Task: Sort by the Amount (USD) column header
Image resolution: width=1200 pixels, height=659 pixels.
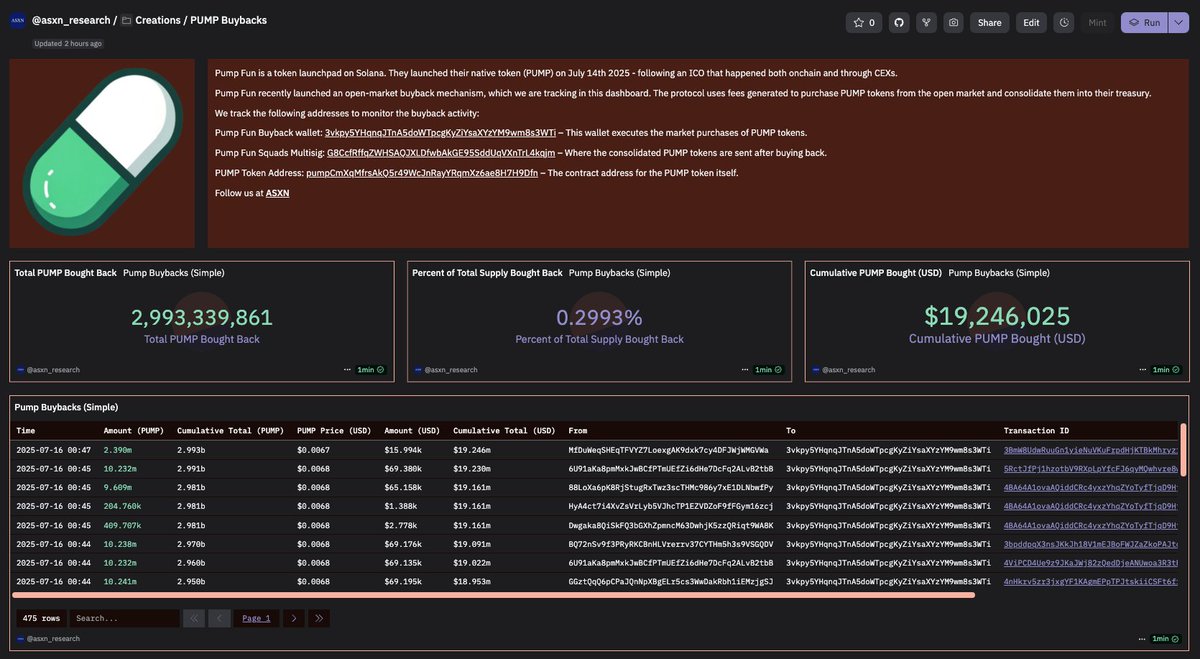Action: [x=412, y=431]
